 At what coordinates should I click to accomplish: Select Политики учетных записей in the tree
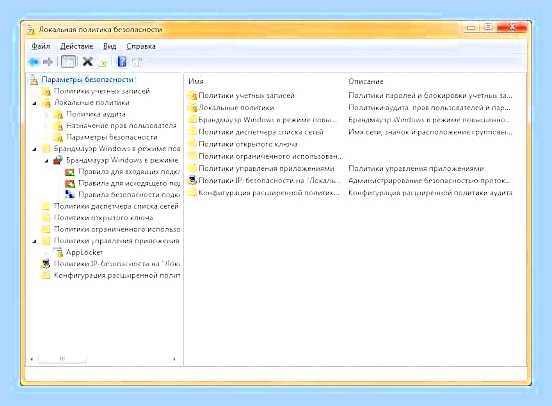tap(102, 91)
